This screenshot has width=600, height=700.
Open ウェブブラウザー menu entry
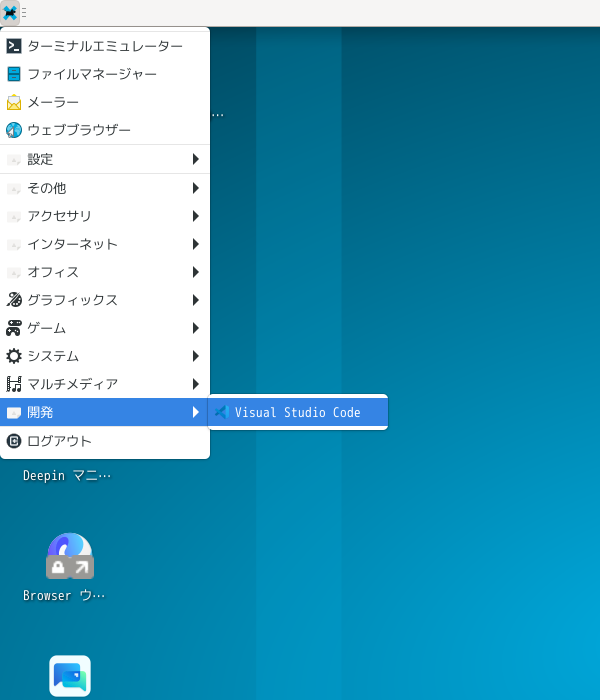point(105,130)
